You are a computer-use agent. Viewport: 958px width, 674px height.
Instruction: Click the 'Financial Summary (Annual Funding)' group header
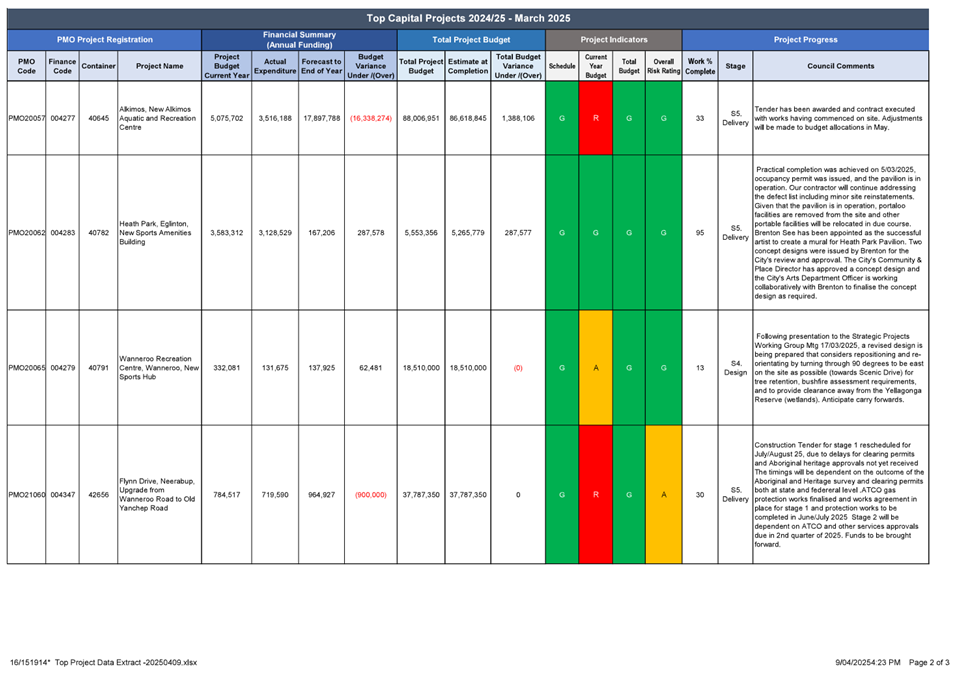[x=299, y=40]
